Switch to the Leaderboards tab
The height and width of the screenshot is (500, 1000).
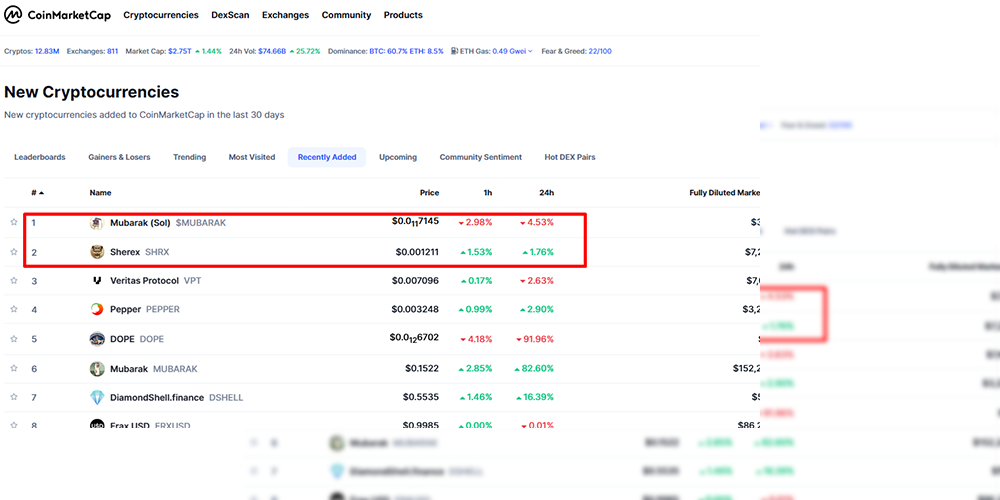pos(40,157)
